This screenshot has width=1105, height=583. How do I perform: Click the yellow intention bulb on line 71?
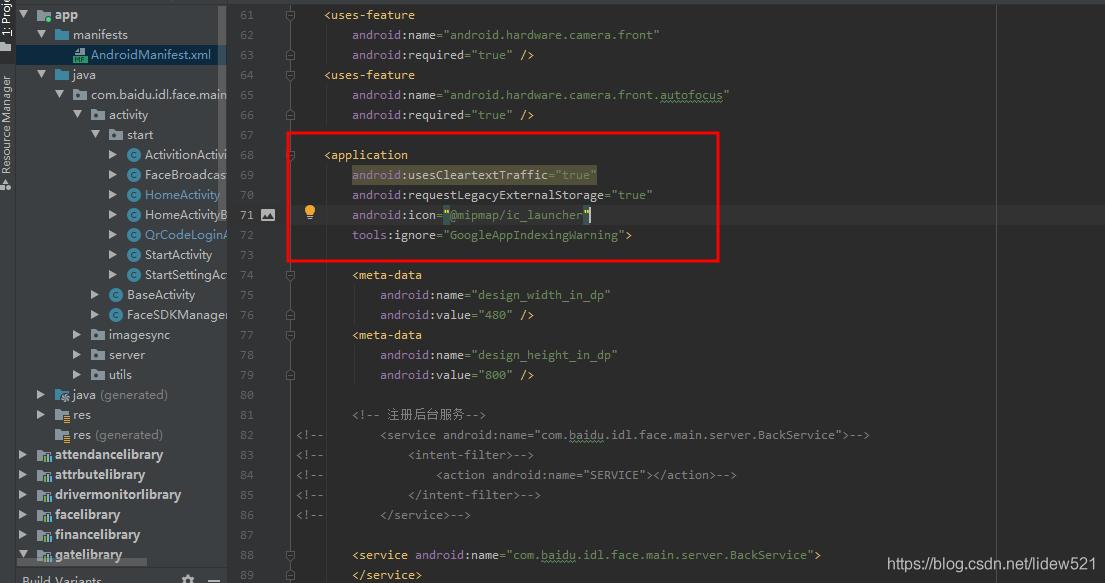tap(309, 211)
